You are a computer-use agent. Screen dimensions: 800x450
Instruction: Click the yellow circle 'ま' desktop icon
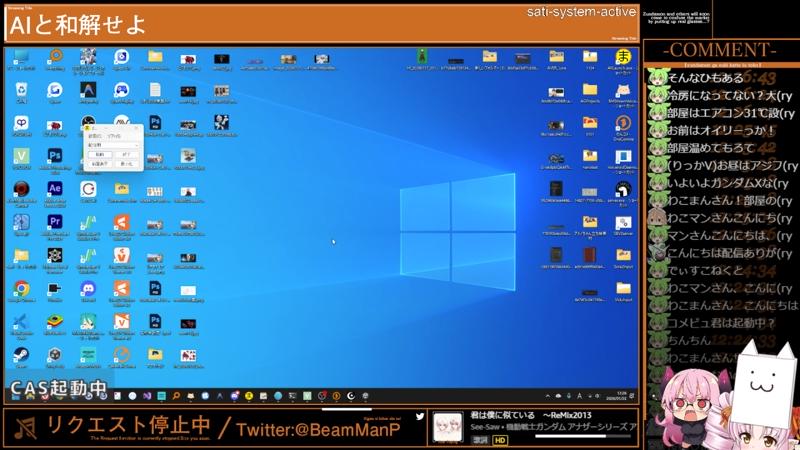click(x=623, y=57)
